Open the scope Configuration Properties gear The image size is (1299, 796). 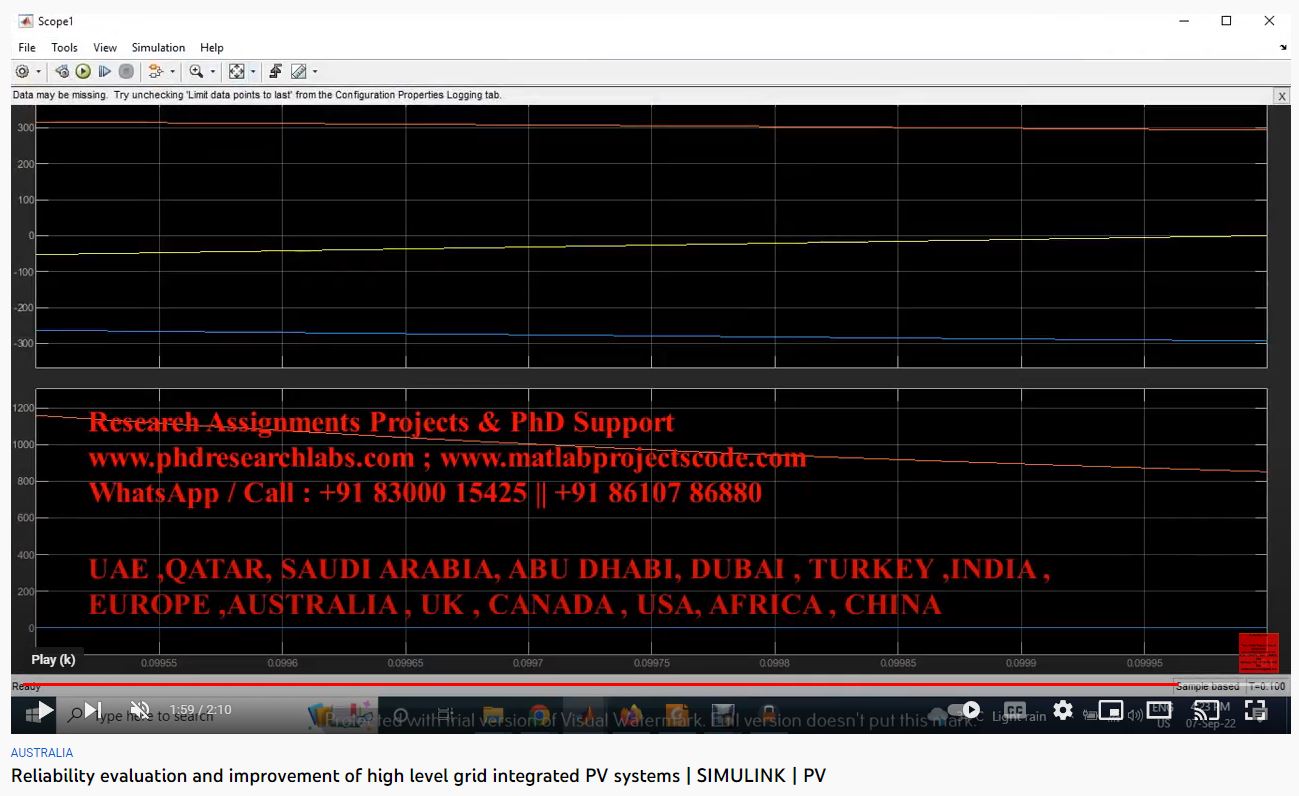[x=22, y=72]
